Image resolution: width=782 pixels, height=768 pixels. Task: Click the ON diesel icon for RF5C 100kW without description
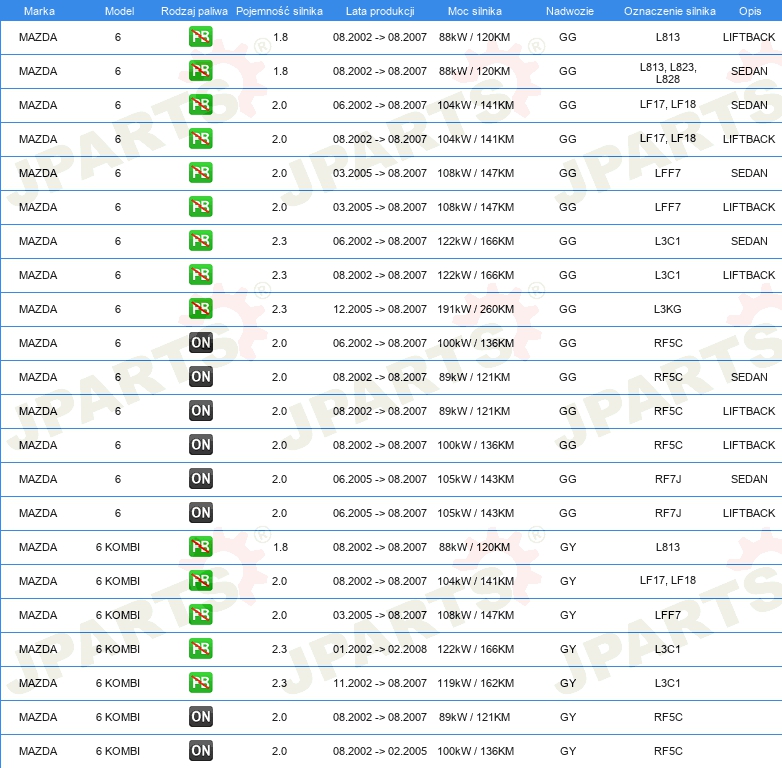click(200, 343)
